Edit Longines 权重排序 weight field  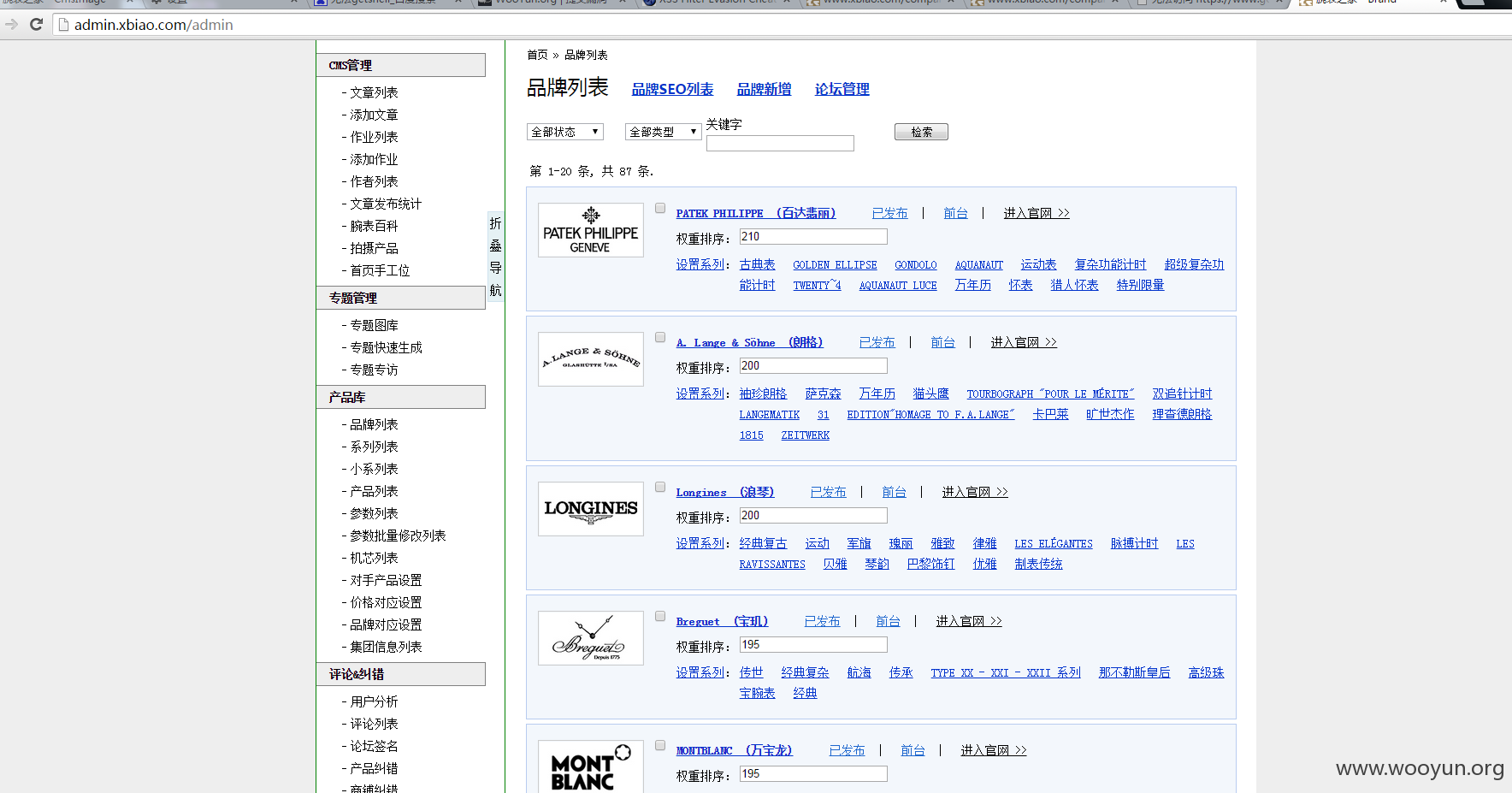(813, 515)
